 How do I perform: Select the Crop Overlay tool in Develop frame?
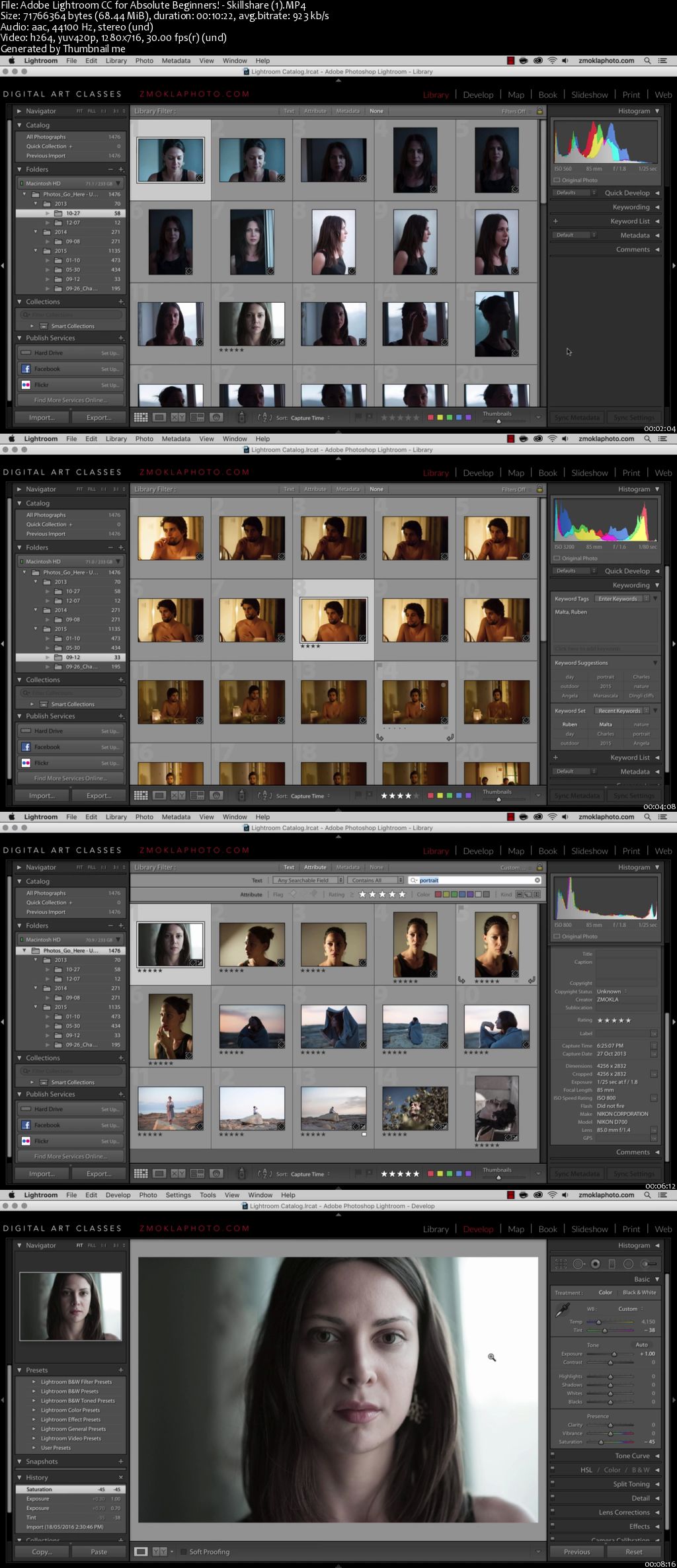point(561,1264)
